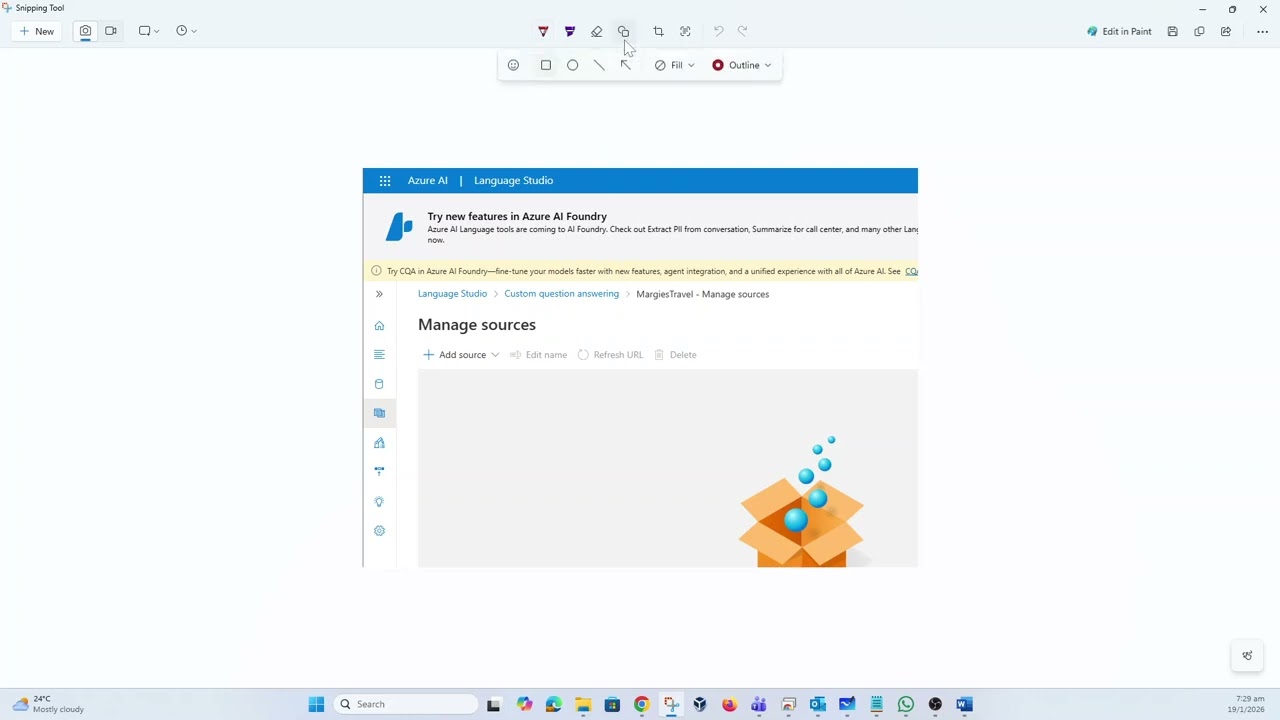The width and height of the screenshot is (1280, 720).
Task: Expand the Add source chevron
Action: pyautogui.click(x=495, y=355)
